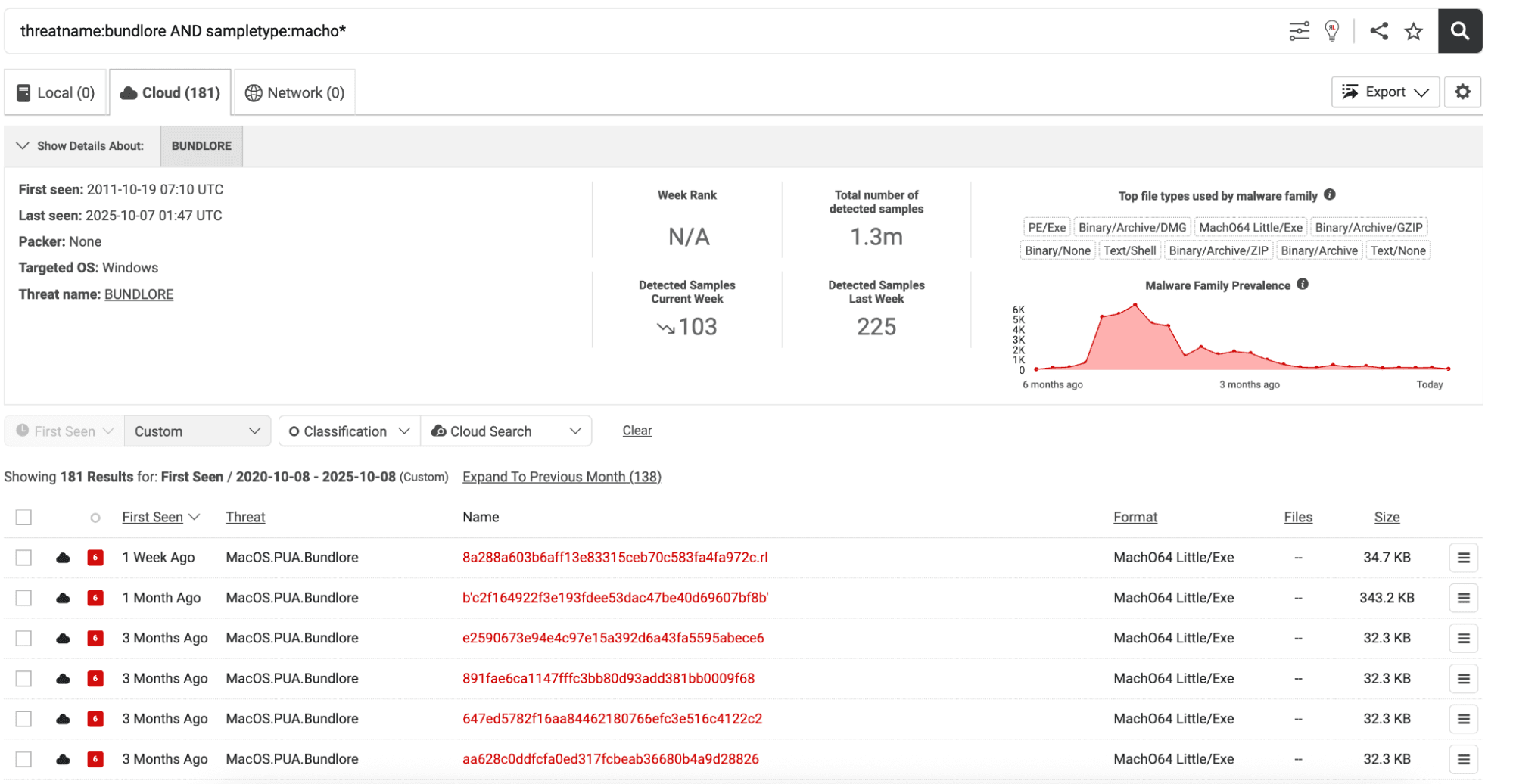Click Expand To Previous Month link

click(562, 476)
